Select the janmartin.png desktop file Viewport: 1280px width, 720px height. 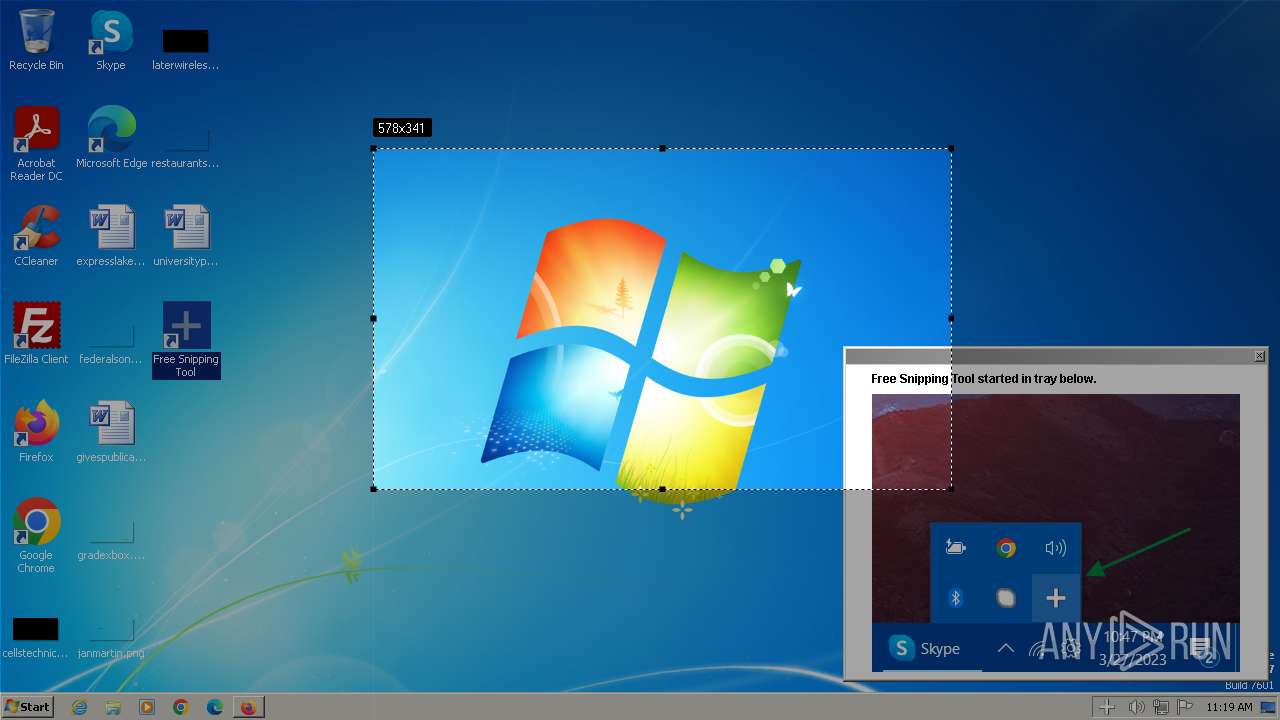pos(111,638)
